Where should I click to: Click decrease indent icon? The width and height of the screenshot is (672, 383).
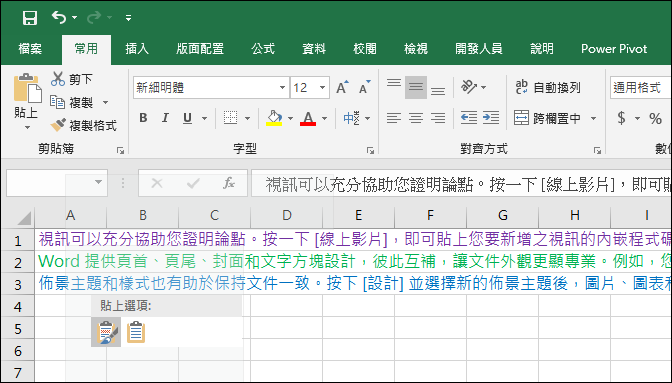pyautogui.click(x=469, y=118)
